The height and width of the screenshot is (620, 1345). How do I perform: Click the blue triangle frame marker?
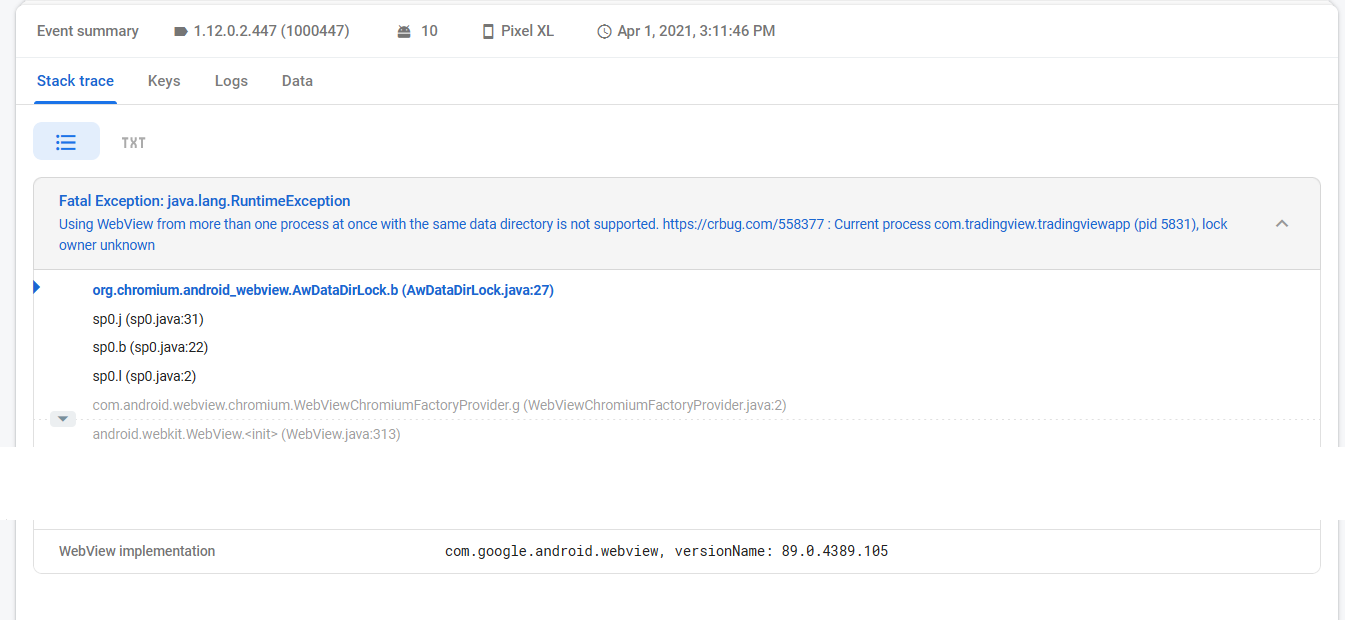tap(37, 288)
